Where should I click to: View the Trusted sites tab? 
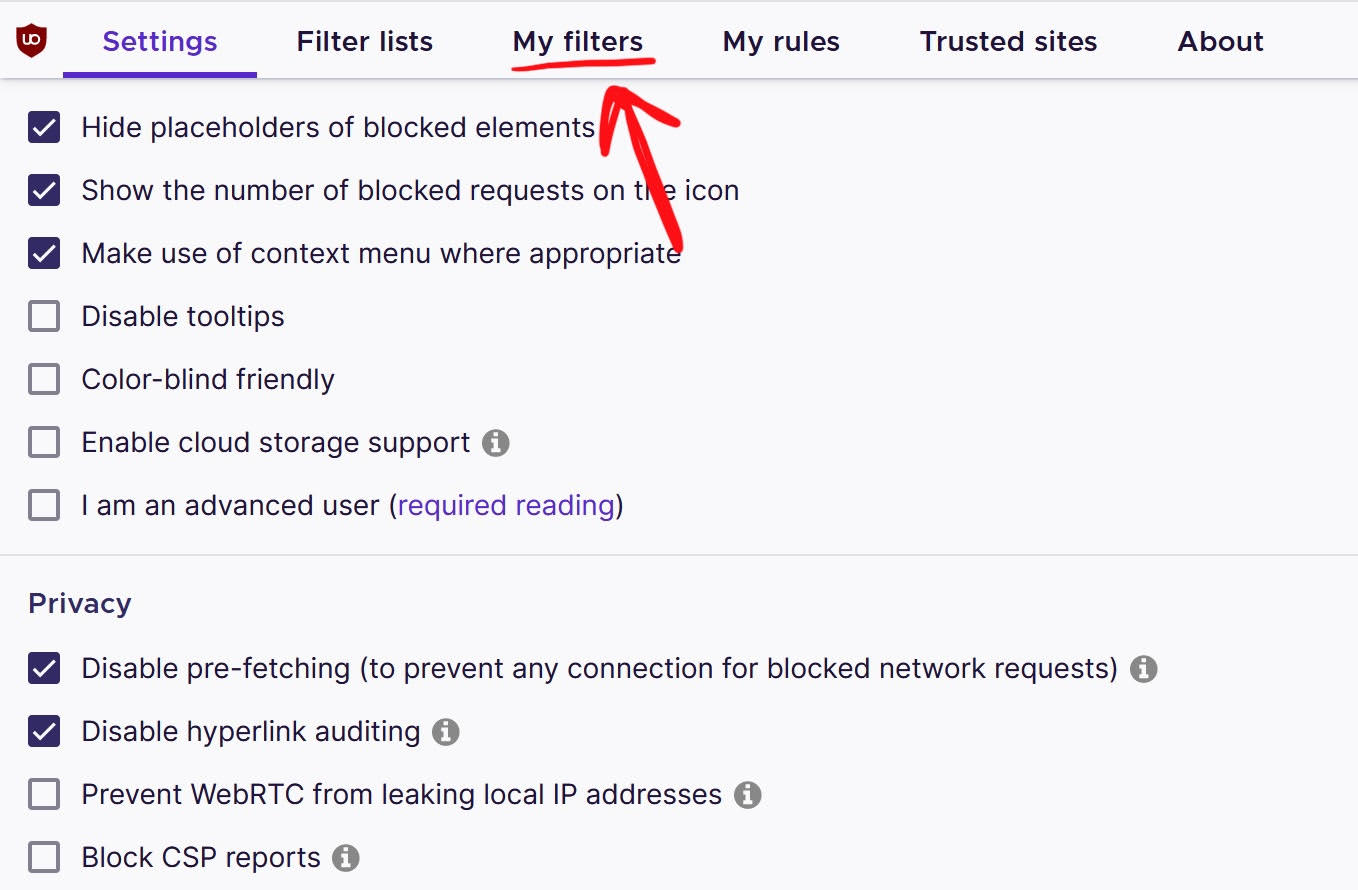[1008, 41]
